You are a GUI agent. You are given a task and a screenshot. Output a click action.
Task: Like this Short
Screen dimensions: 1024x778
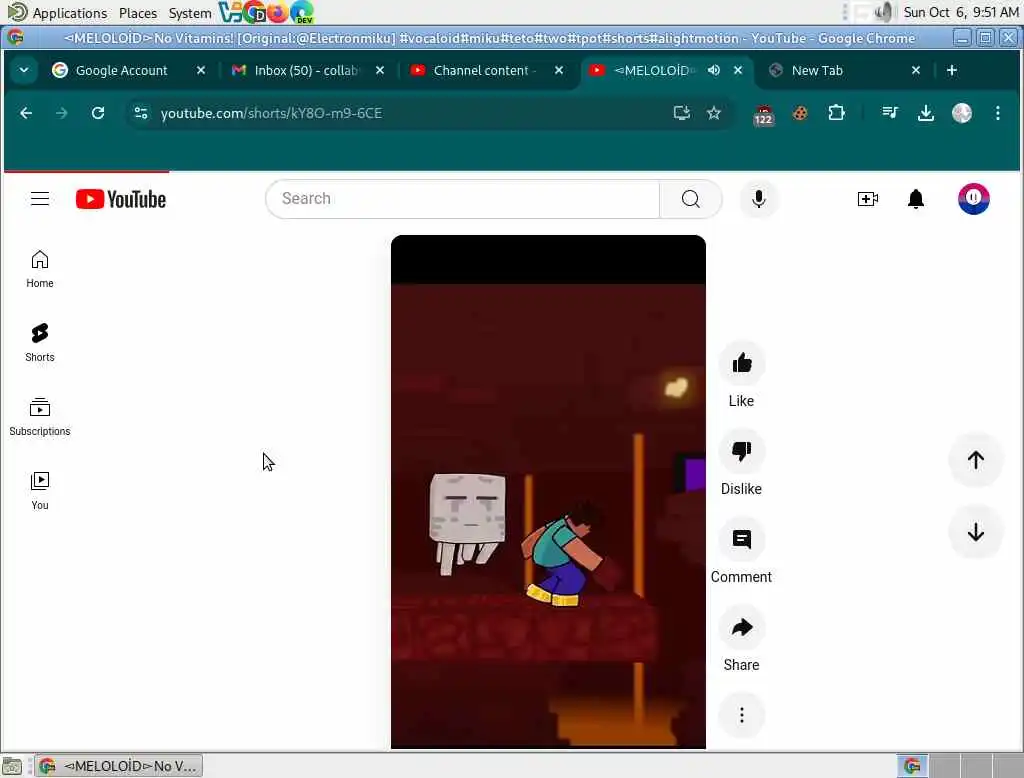pyautogui.click(x=741, y=363)
